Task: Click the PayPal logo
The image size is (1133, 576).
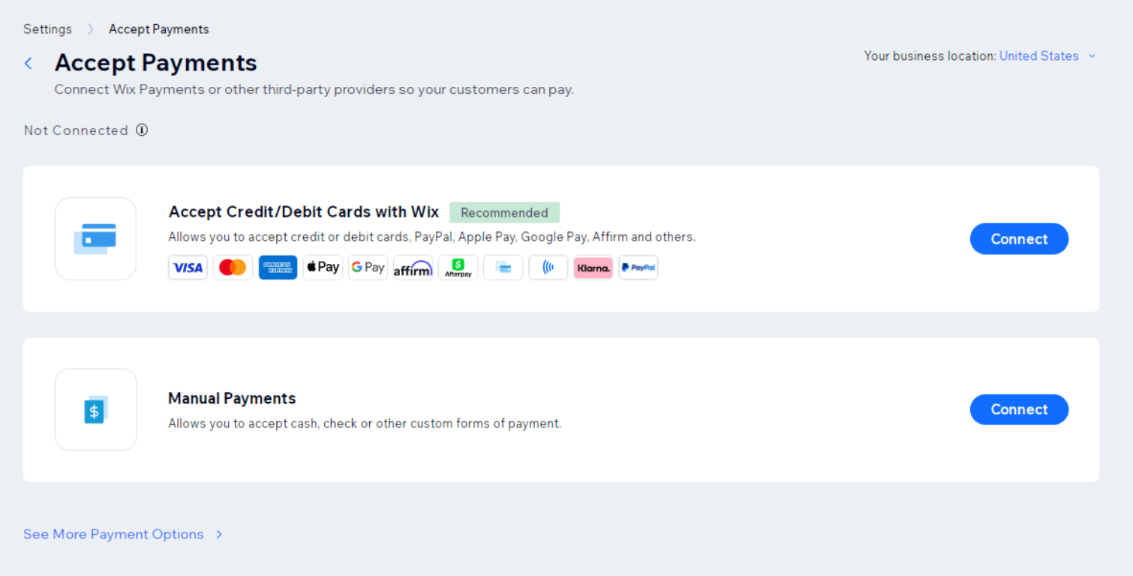Action: 638,268
